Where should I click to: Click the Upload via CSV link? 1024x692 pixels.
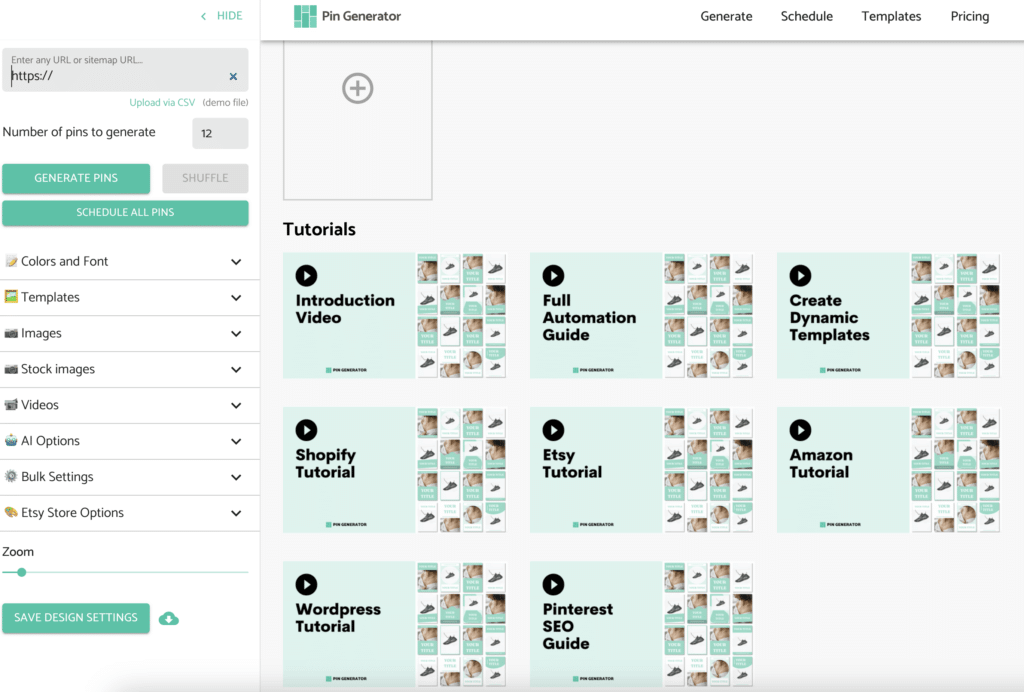click(x=162, y=103)
